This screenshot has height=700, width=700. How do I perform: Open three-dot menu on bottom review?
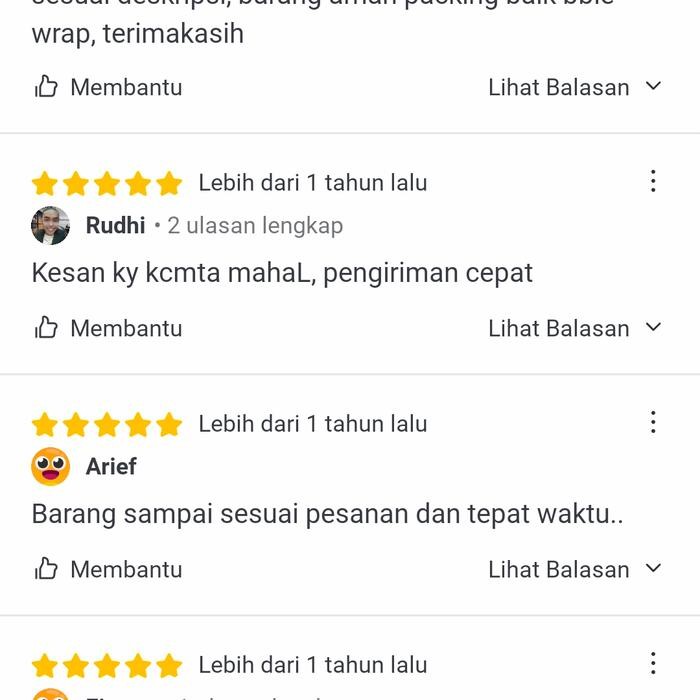(653, 663)
